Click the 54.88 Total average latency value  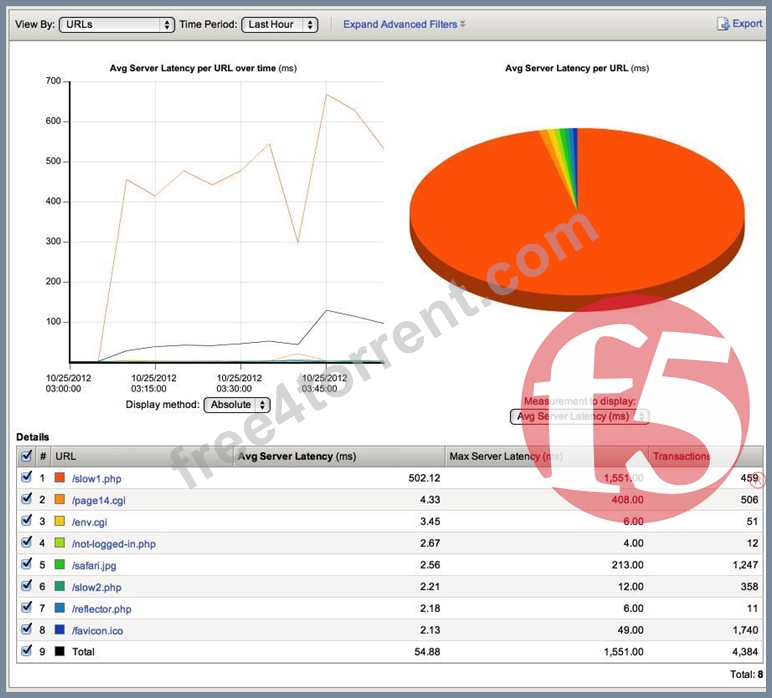coord(427,652)
